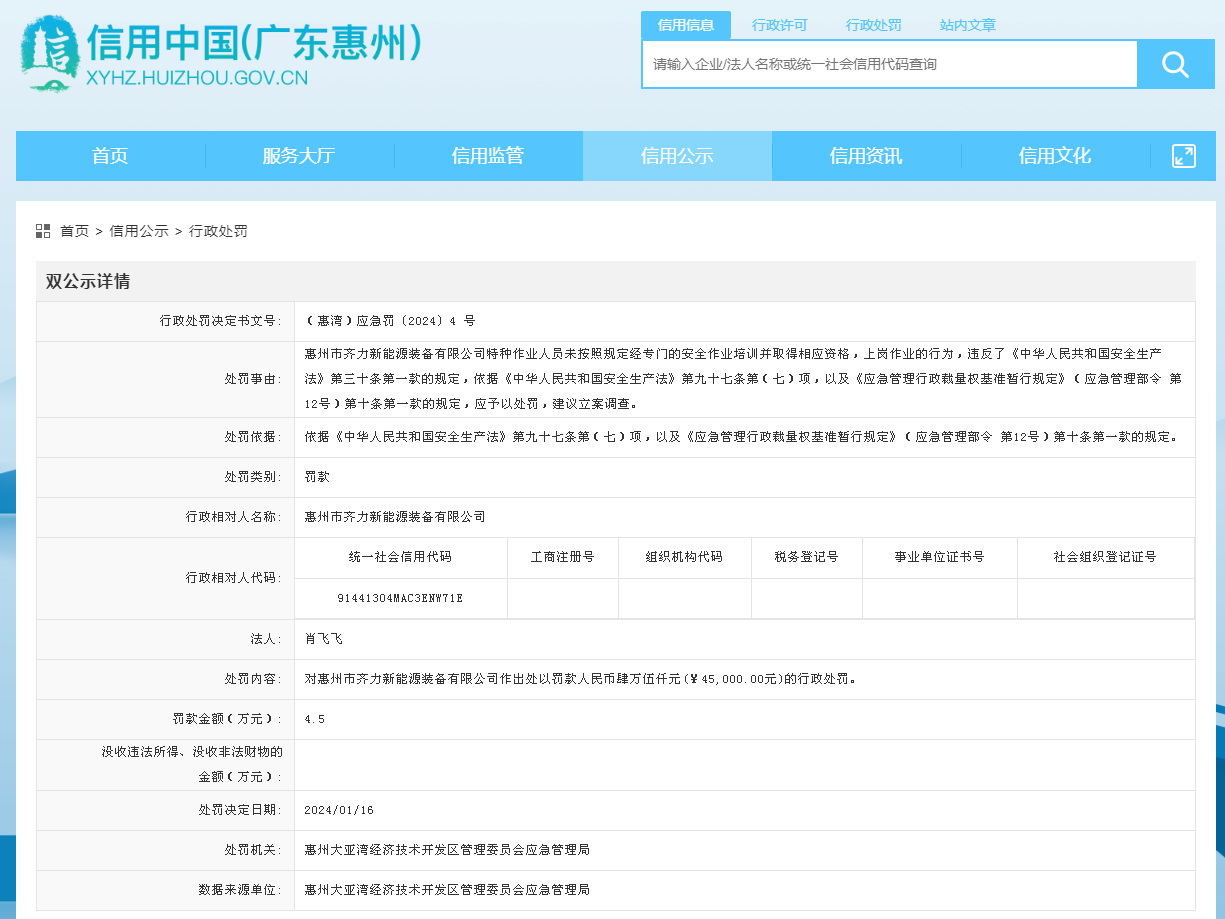Screen dimensions: 1225x919
Task: Open 信用资讯 in the main navigation
Action: click(x=866, y=156)
